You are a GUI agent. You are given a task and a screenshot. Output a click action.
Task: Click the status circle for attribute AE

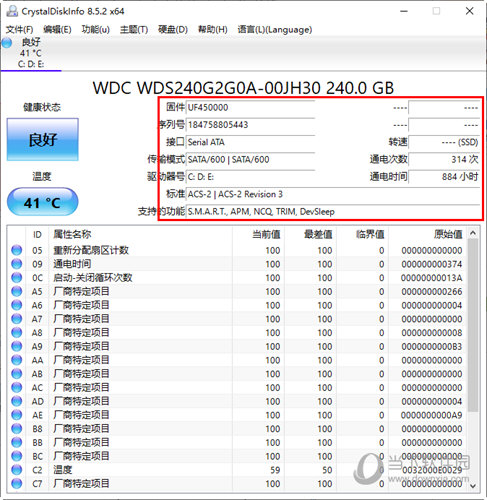(17, 415)
